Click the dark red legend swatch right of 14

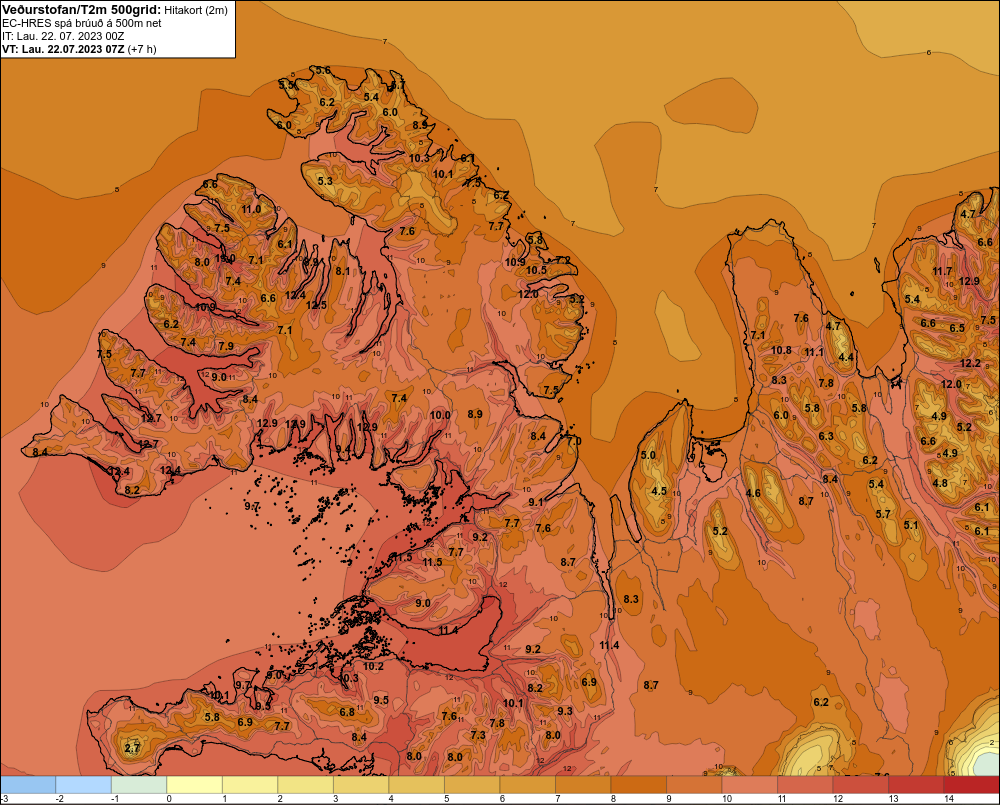971,784
